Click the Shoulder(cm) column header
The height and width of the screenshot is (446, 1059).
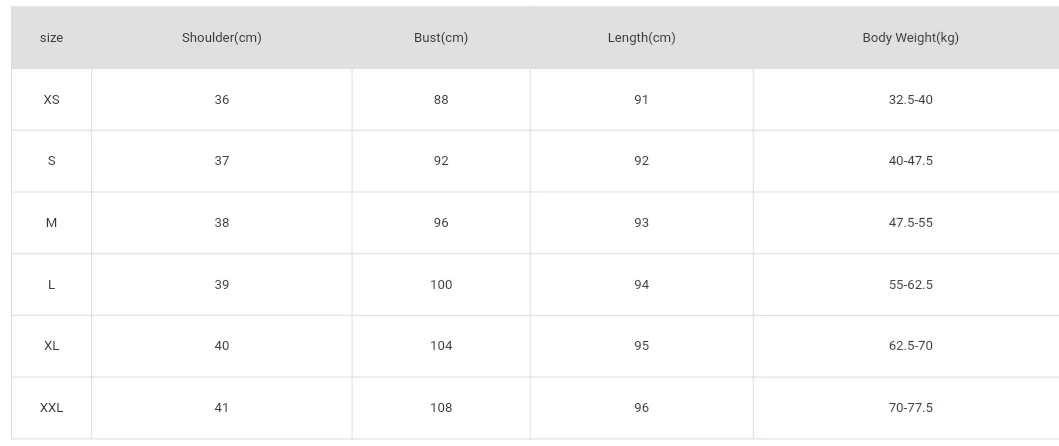coord(221,38)
